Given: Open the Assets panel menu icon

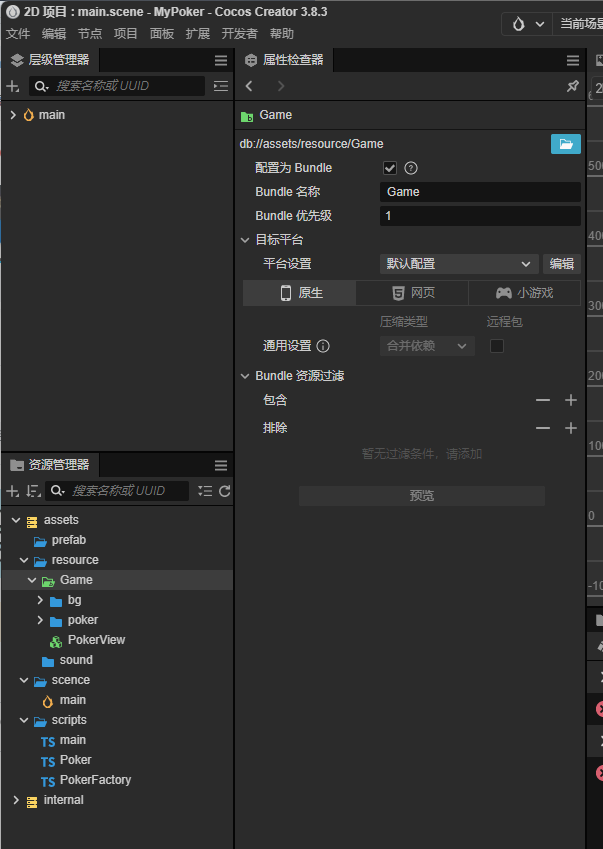Looking at the screenshot, I should [221, 466].
